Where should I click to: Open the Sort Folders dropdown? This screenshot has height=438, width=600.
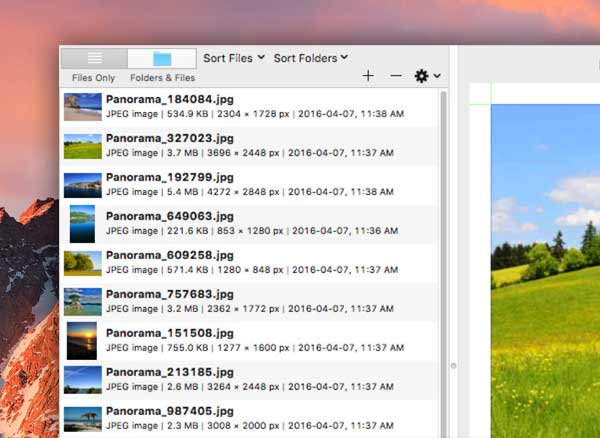[311, 58]
